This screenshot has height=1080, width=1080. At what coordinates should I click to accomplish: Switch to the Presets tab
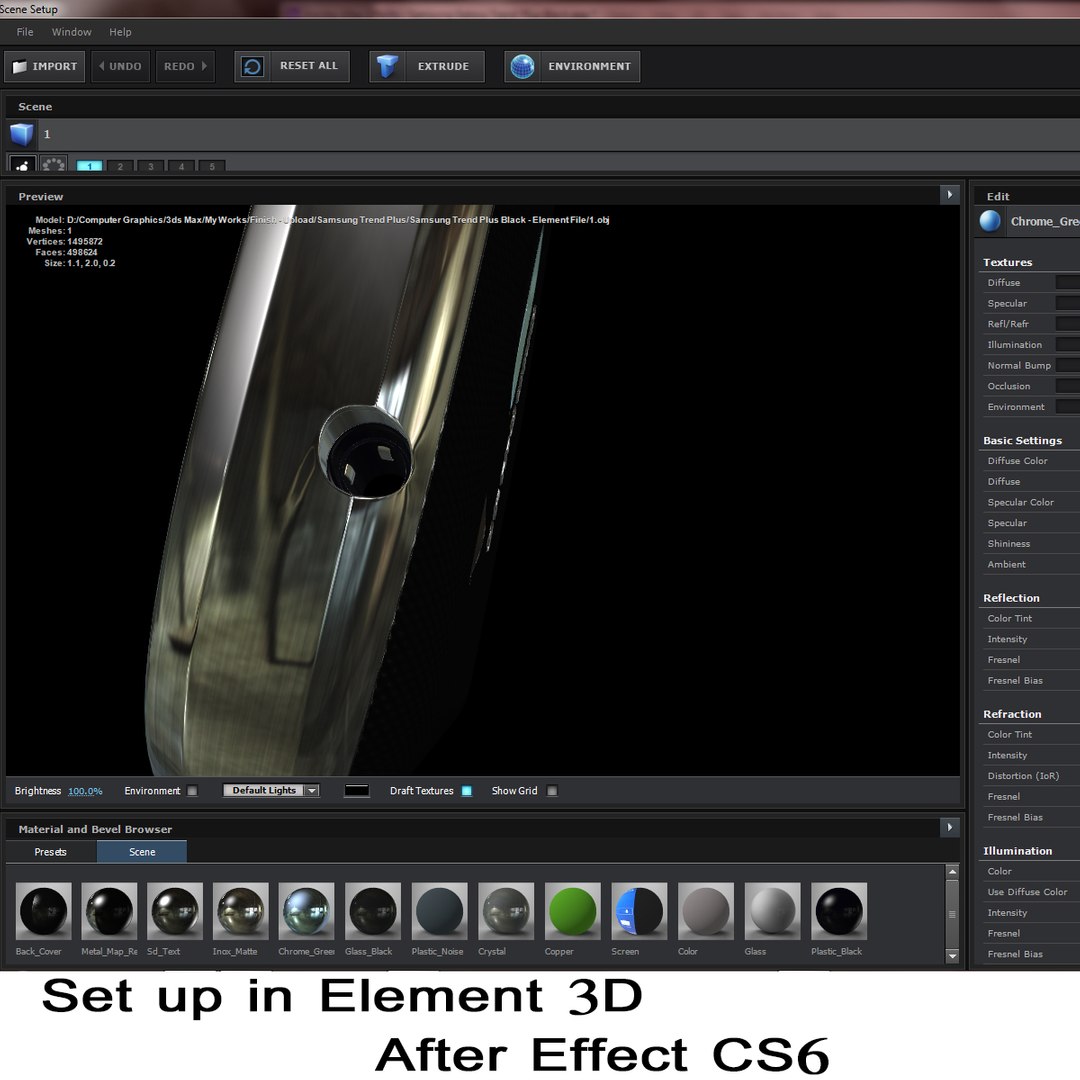pos(50,852)
